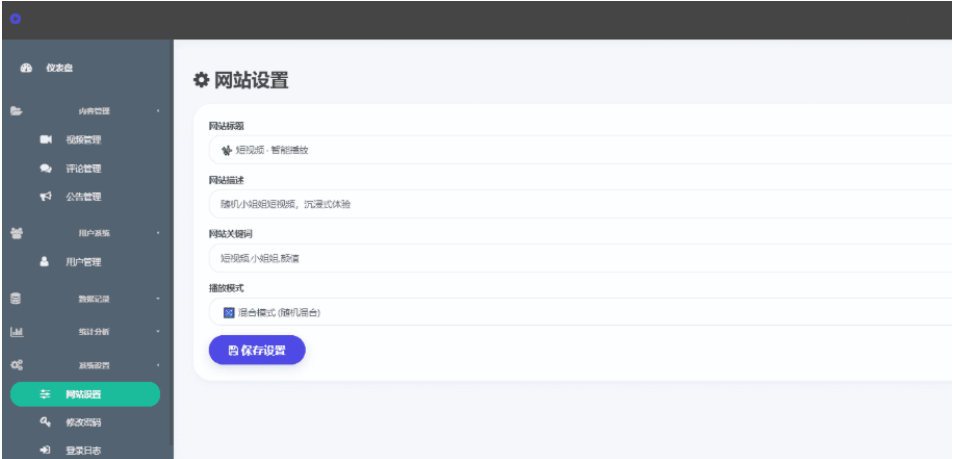Click the purple logo in the top bar
The image size is (953, 459).
(16, 19)
